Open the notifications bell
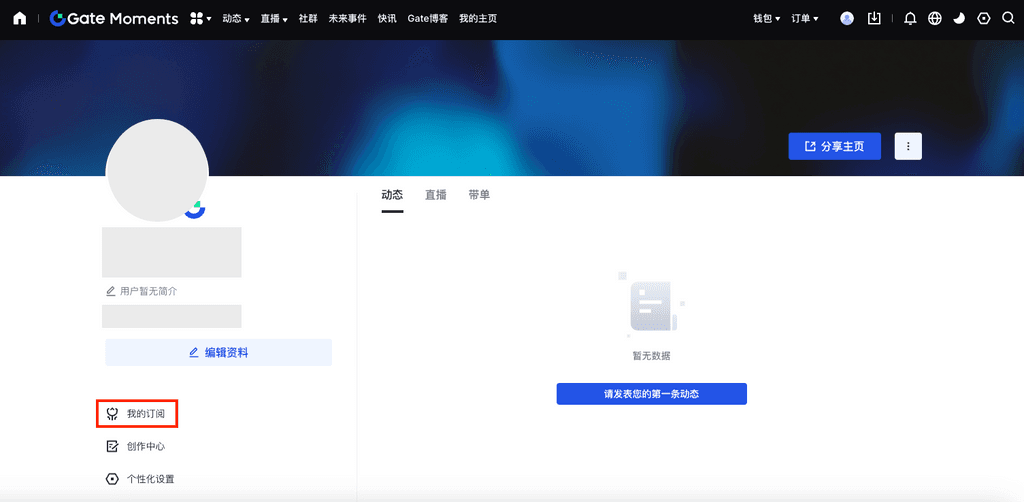The image size is (1024, 502). (x=910, y=18)
